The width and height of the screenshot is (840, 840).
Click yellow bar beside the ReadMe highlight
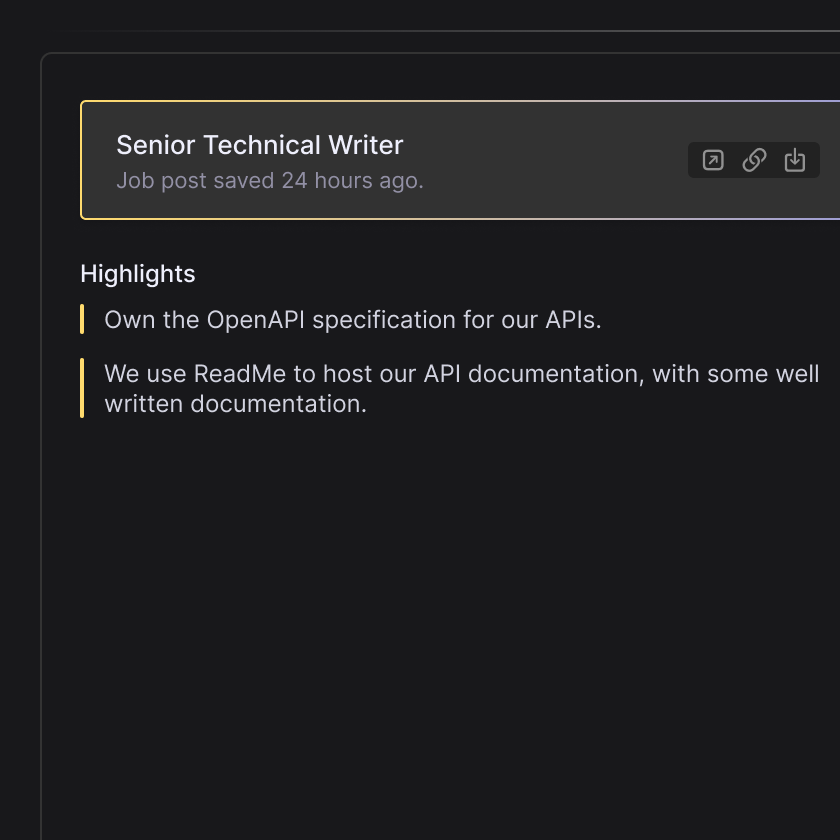(x=82, y=388)
